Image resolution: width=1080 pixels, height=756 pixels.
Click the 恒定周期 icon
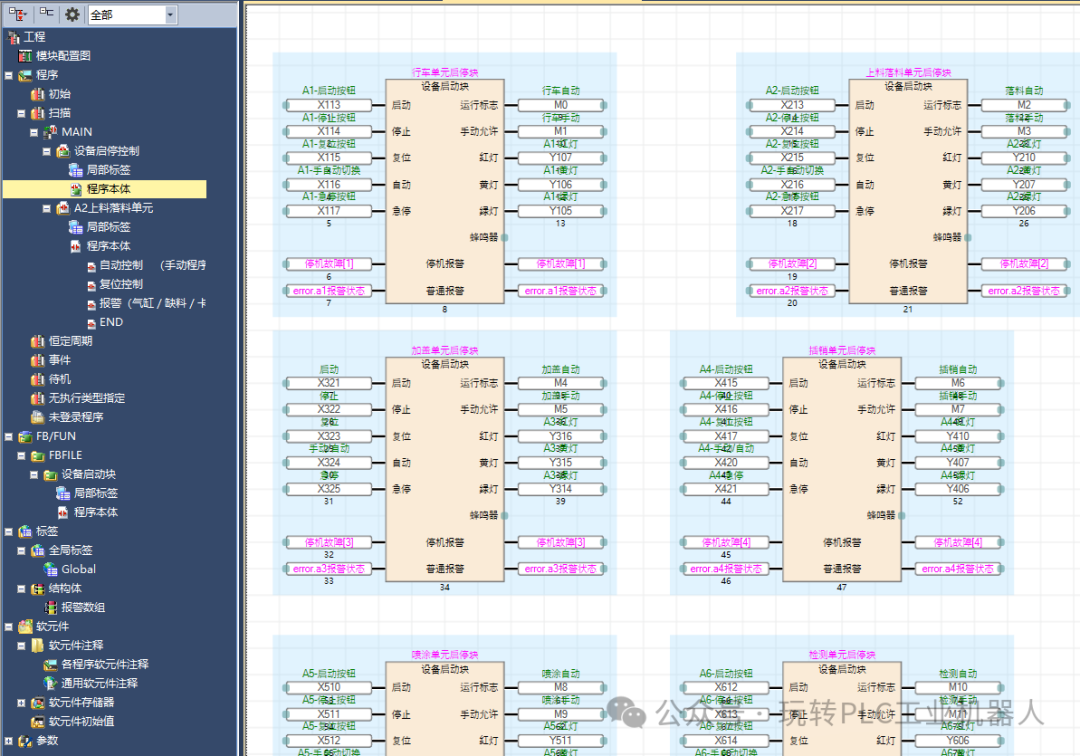[x=38, y=341]
